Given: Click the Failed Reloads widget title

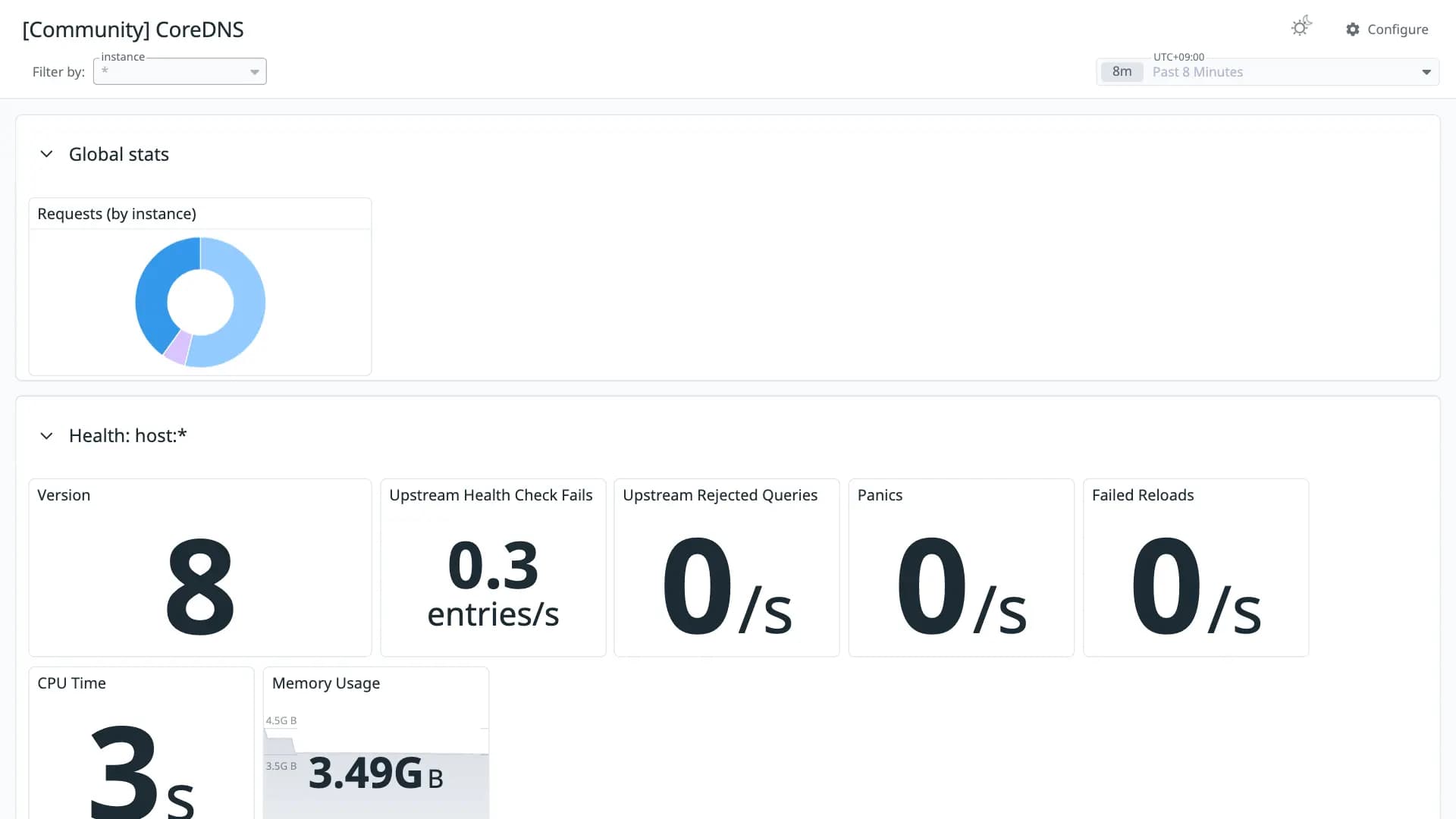Looking at the screenshot, I should (x=1143, y=495).
